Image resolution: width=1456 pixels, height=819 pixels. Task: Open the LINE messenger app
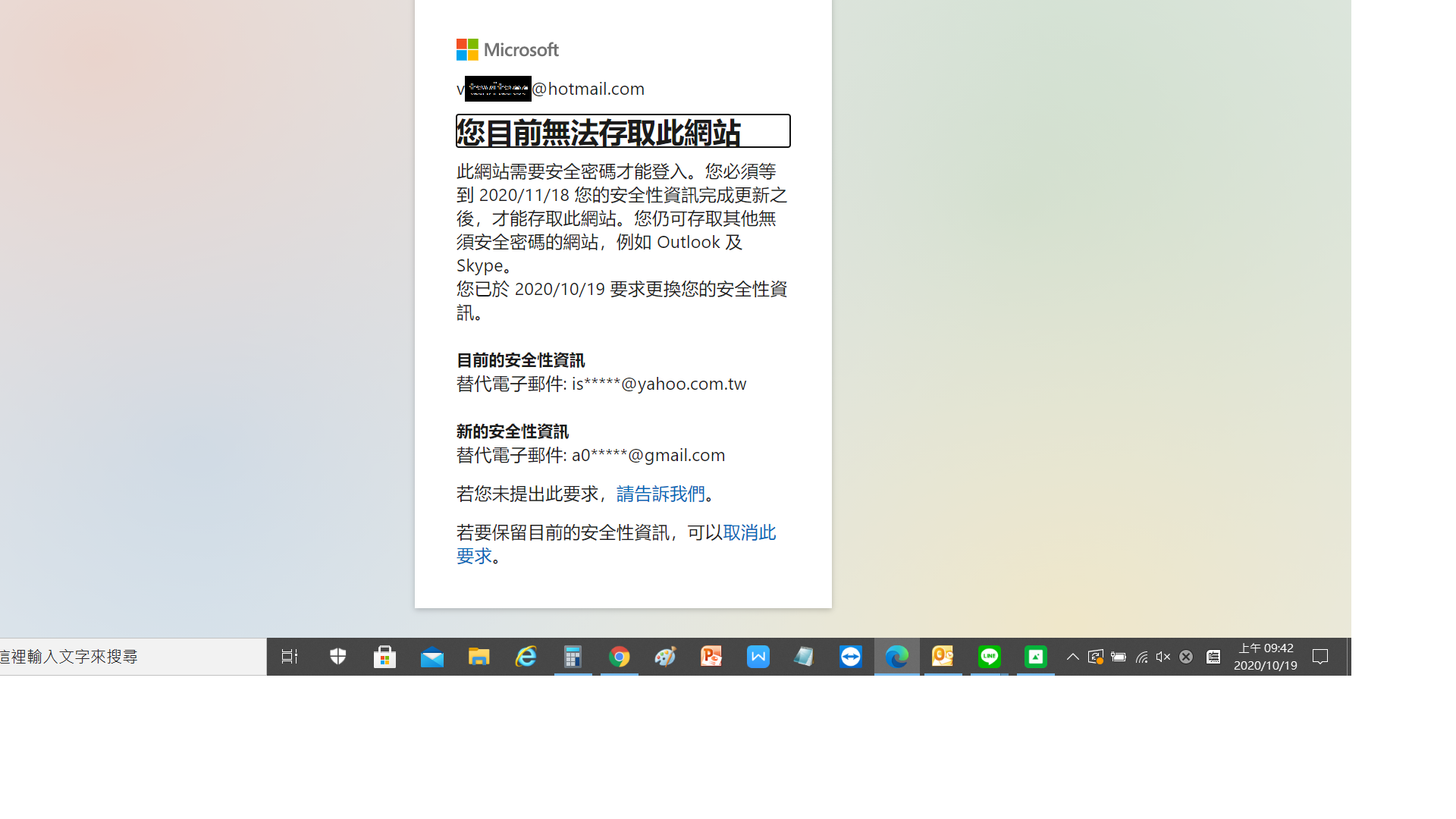(989, 657)
